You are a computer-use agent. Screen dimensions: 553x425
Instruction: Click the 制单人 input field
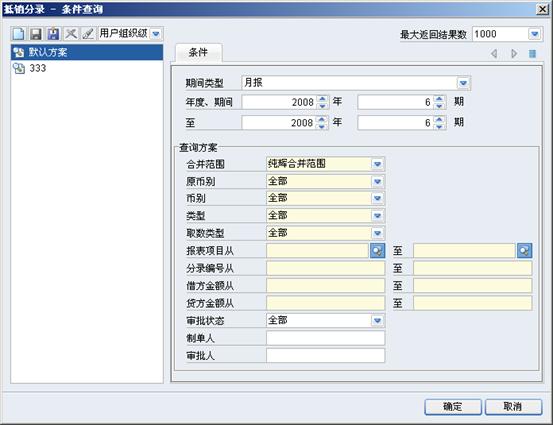tap(325, 338)
